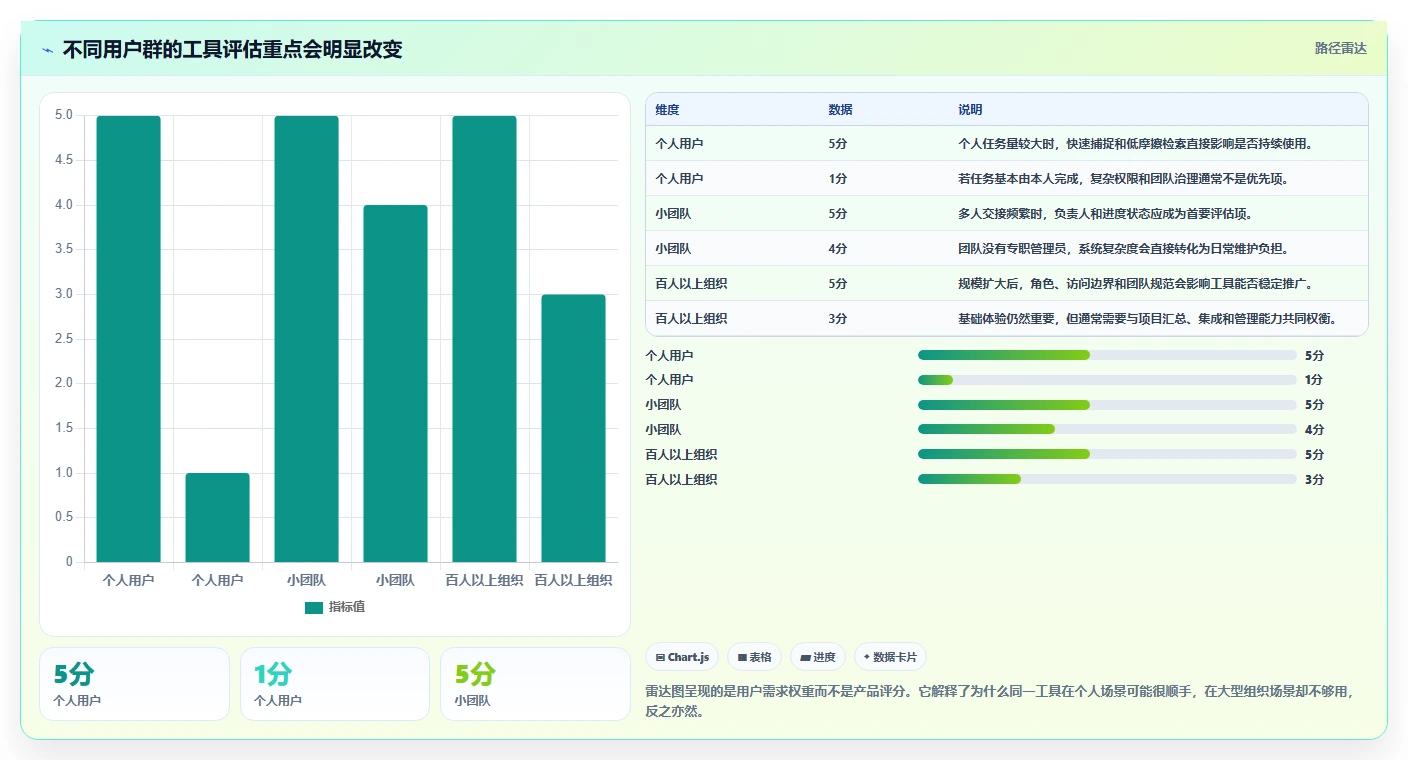The height and width of the screenshot is (760, 1408).
Task: Select the row 多人交接频繁时
Action: [x=1007, y=213]
